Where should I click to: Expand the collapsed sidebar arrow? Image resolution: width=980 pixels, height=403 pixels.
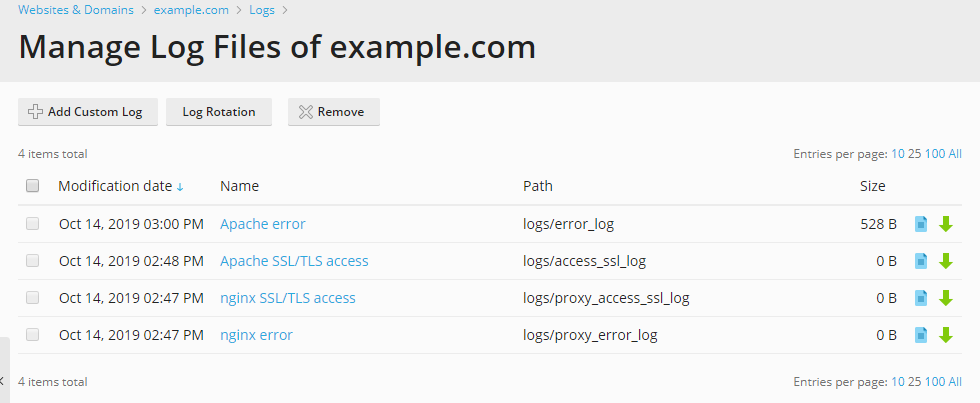pyautogui.click(x=3, y=381)
